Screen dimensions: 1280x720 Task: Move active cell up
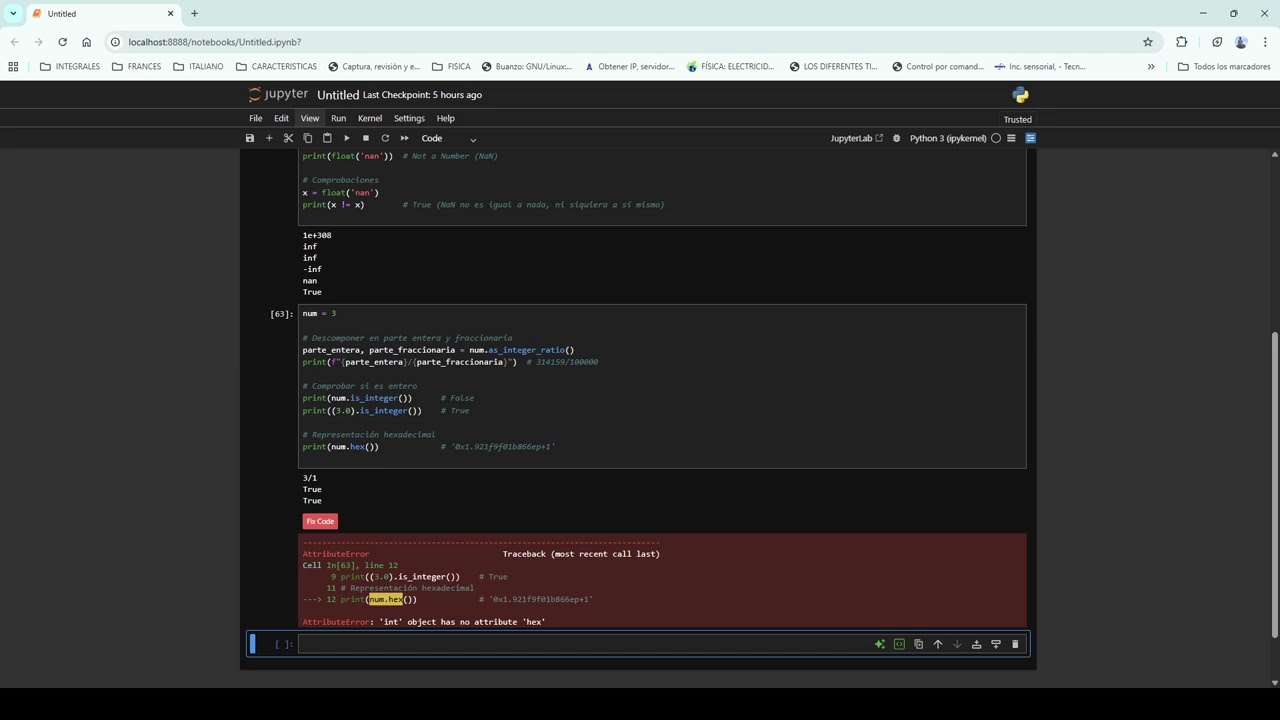[x=938, y=644]
